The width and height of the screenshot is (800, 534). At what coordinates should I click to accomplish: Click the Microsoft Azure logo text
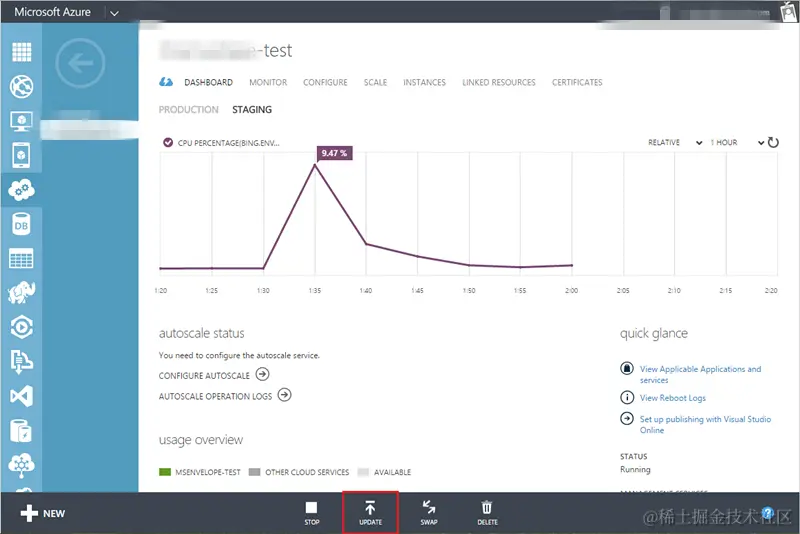coord(52,12)
